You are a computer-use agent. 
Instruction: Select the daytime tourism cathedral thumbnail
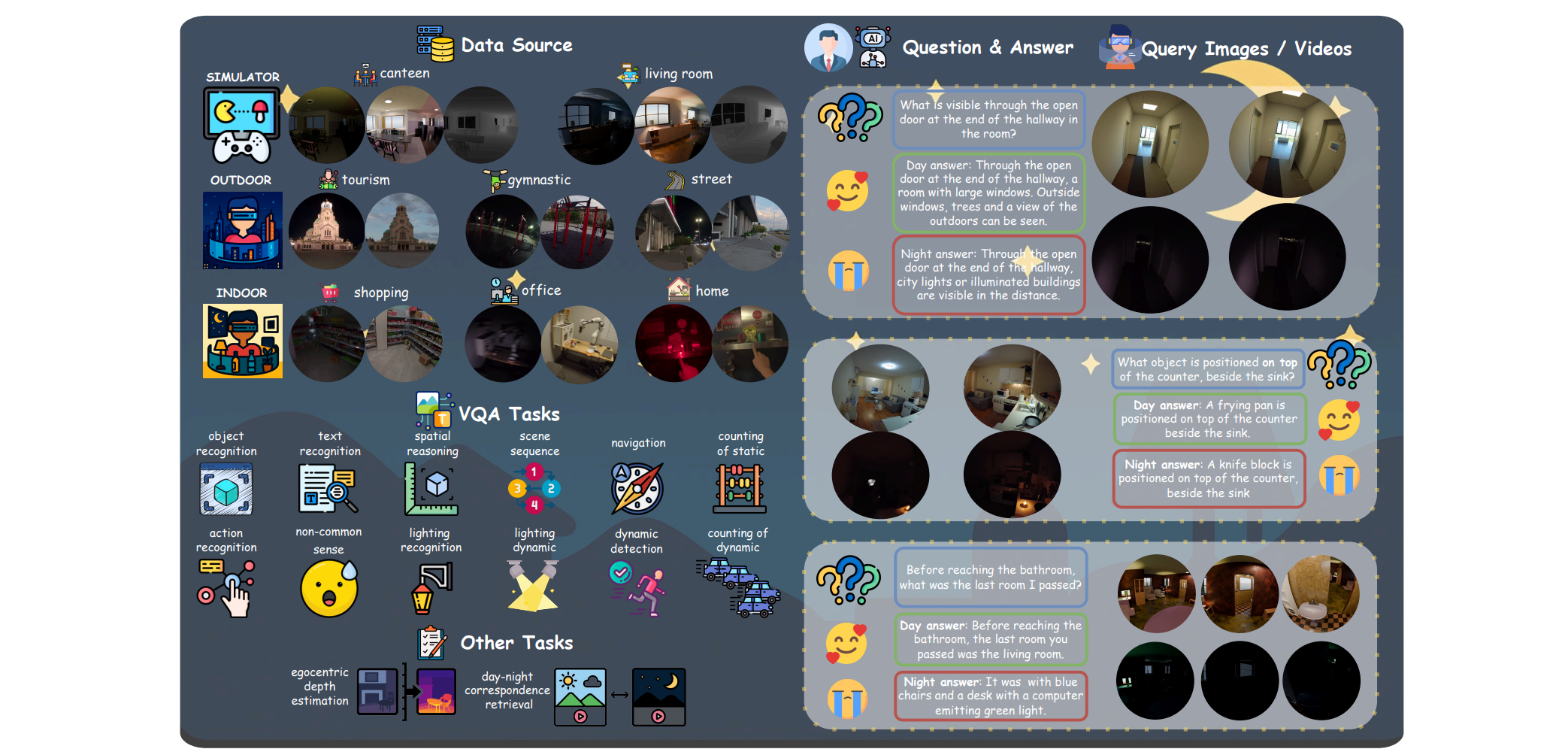tap(402, 231)
